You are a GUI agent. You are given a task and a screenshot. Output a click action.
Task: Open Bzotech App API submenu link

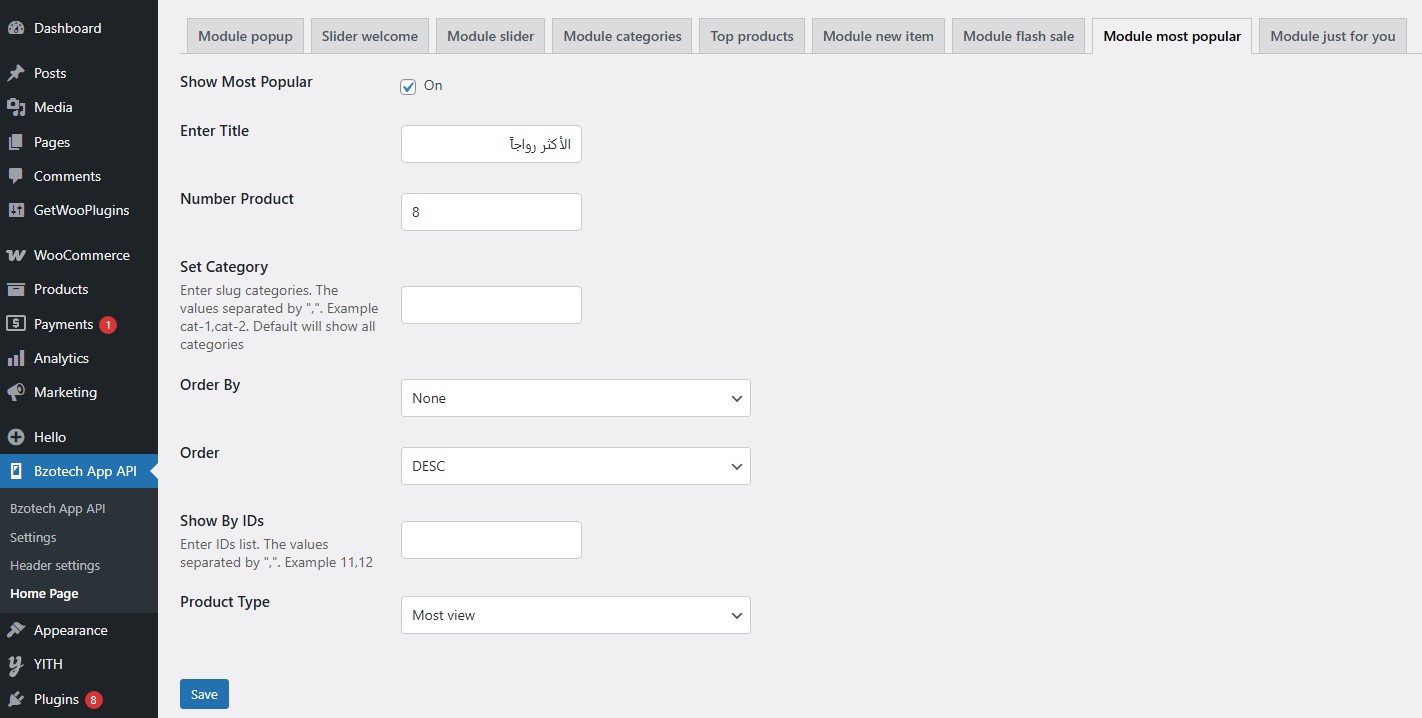[57, 508]
